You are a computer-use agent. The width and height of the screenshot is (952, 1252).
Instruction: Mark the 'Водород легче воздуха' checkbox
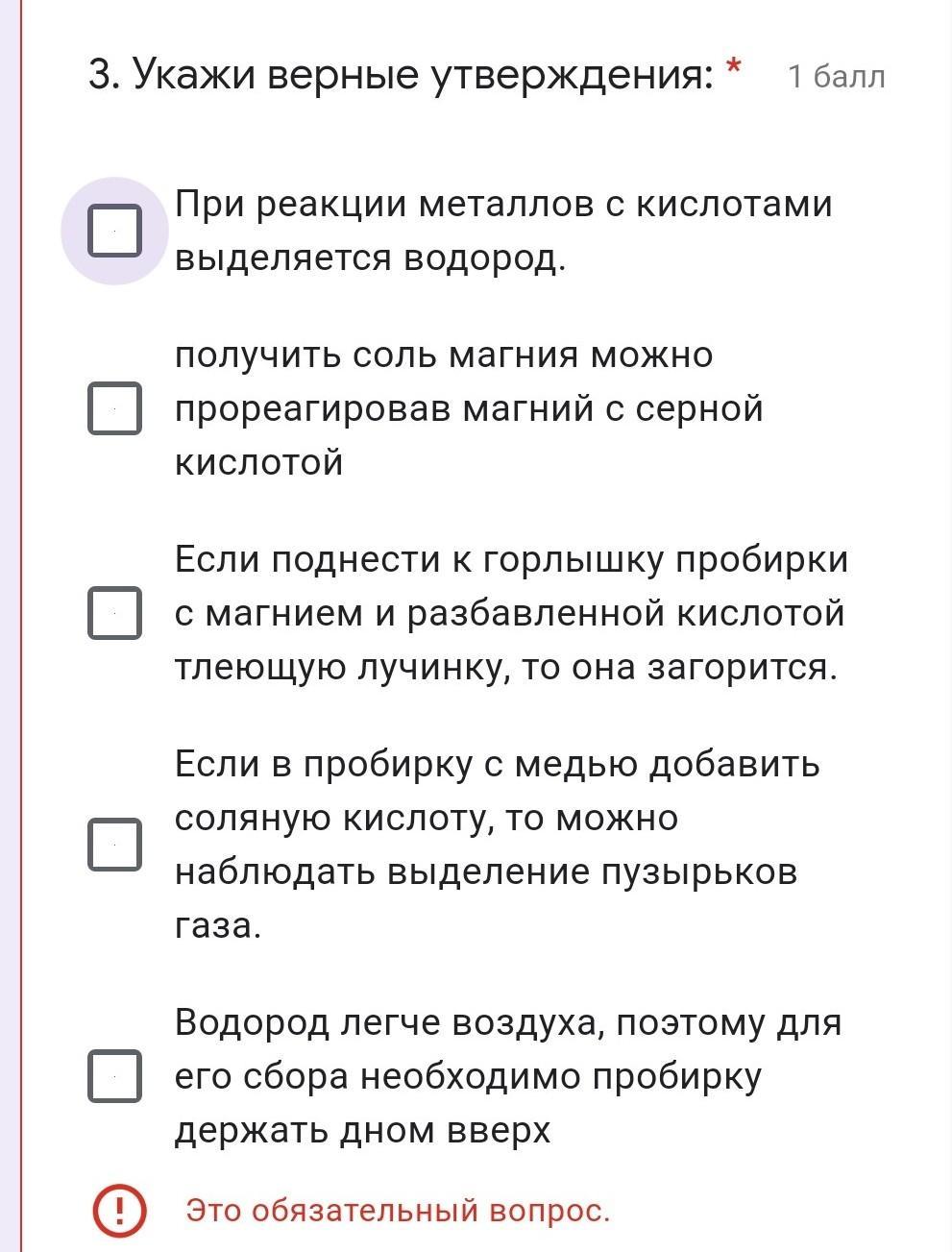coord(115,1076)
